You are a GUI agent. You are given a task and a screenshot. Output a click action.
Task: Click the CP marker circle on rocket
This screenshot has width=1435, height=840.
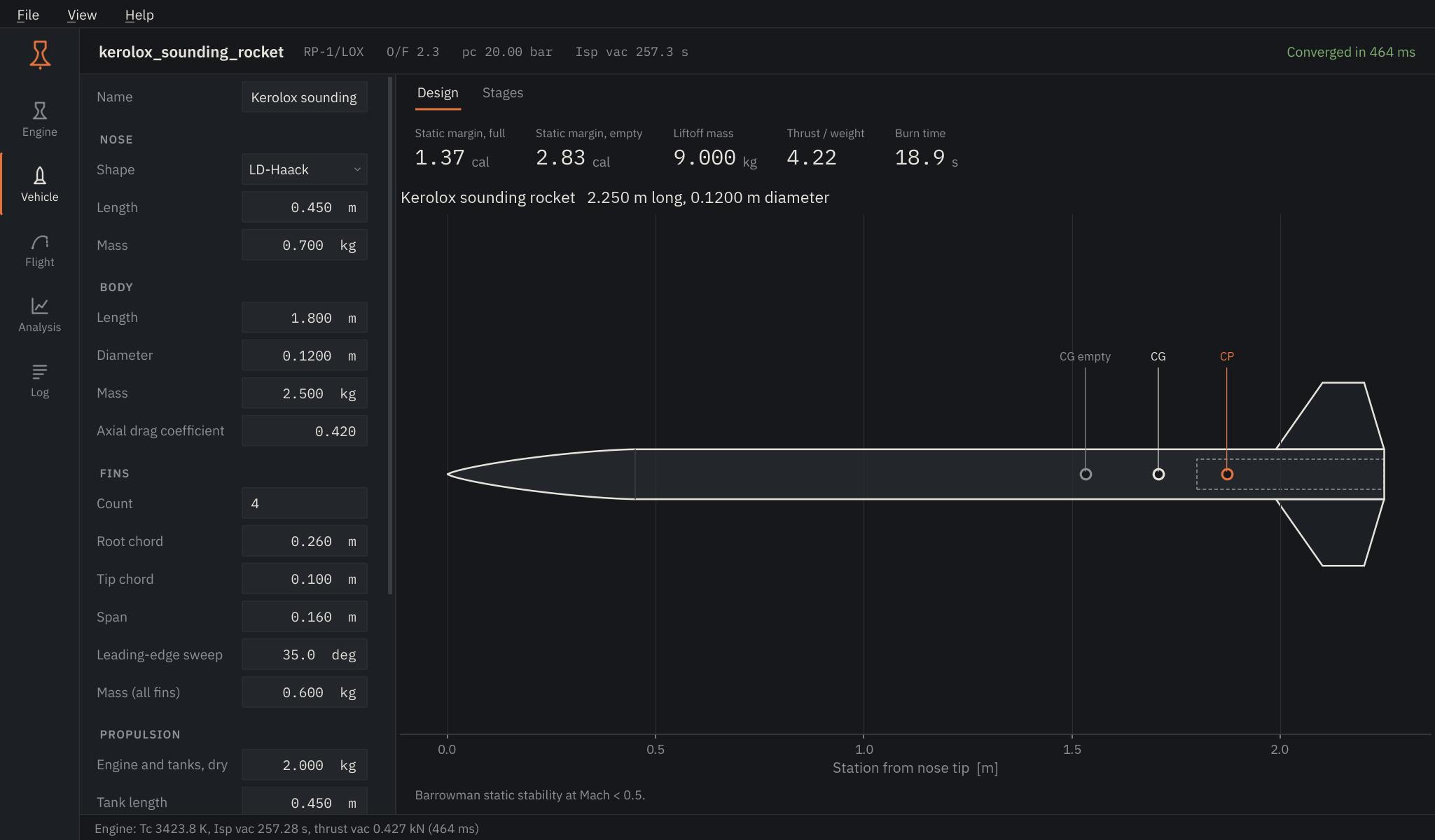point(1227,474)
